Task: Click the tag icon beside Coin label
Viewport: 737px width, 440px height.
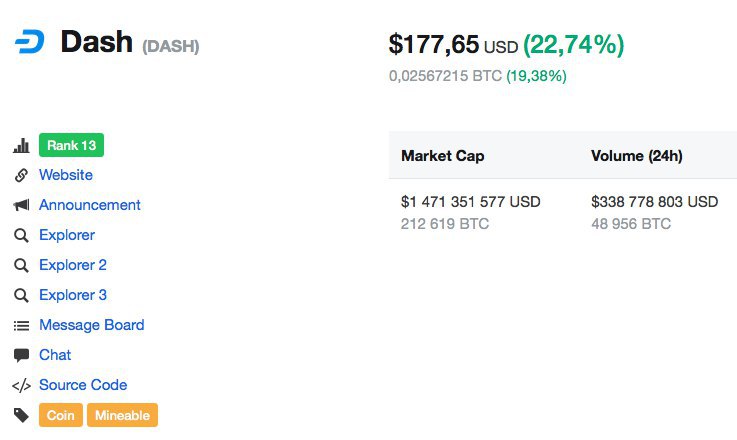Action: tap(21, 416)
